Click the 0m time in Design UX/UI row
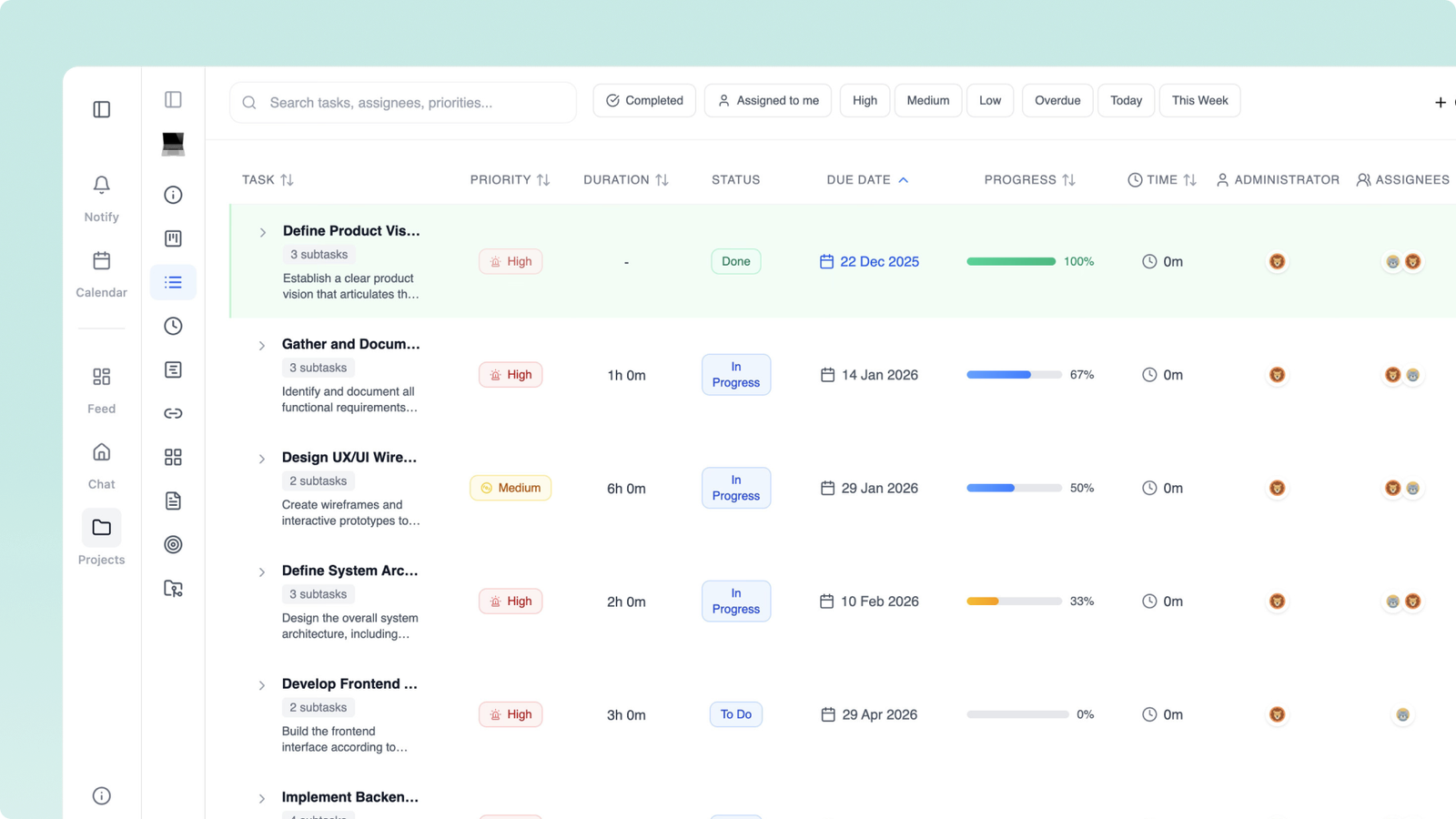 point(1163,488)
